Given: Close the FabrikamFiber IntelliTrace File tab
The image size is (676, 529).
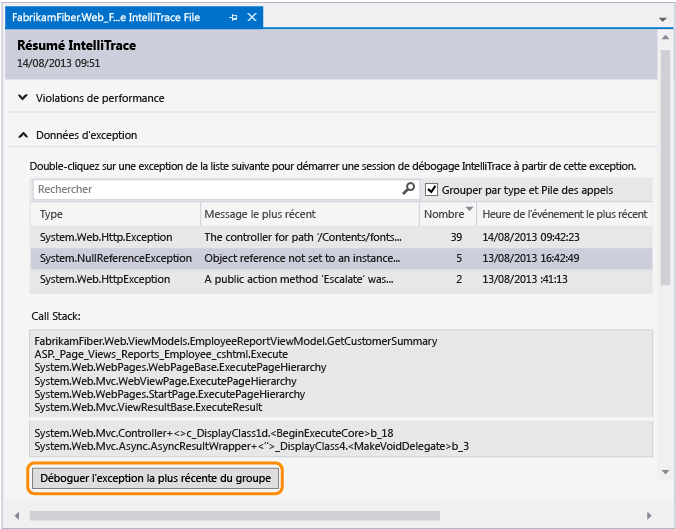Looking at the screenshot, I should [x=252, y=17].
